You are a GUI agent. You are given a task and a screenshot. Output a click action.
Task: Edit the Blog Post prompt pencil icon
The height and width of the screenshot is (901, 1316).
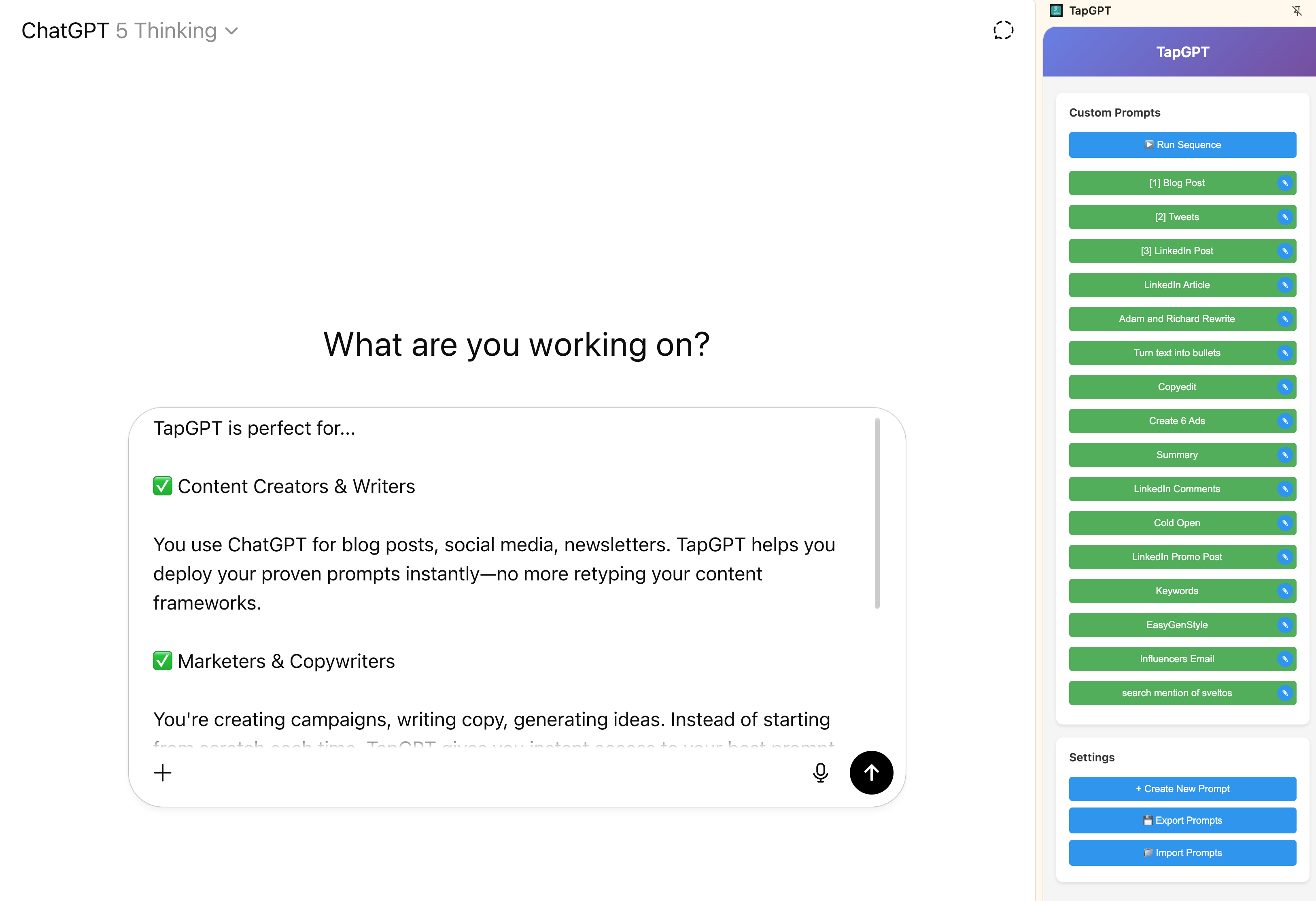(1285, 183)
